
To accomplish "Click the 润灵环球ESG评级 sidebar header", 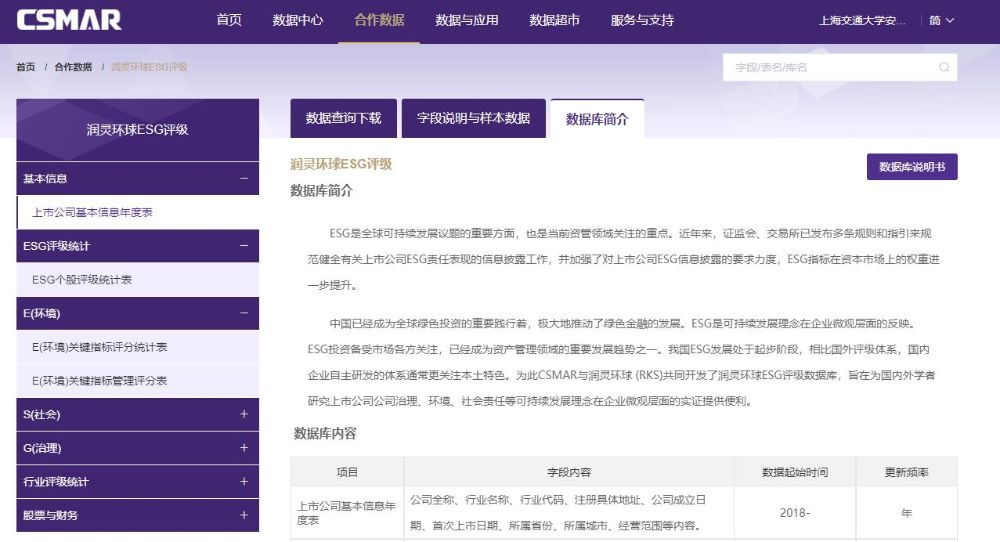I will tap(137, 129).
